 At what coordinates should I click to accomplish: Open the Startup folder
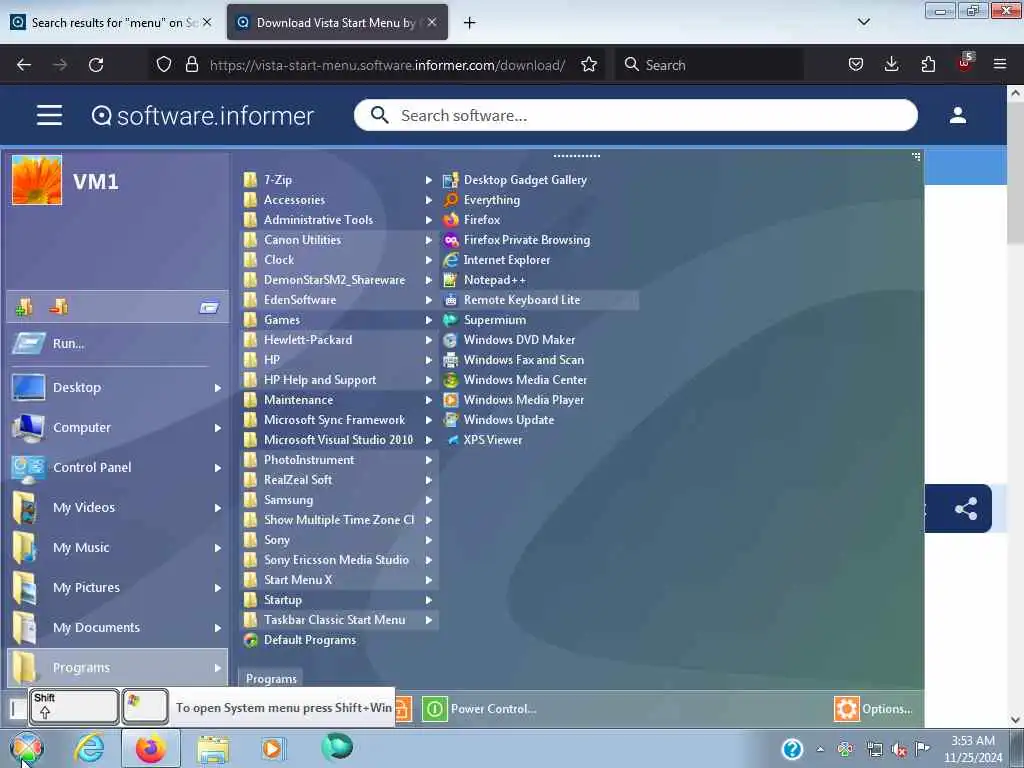click(x=339, y=600)
